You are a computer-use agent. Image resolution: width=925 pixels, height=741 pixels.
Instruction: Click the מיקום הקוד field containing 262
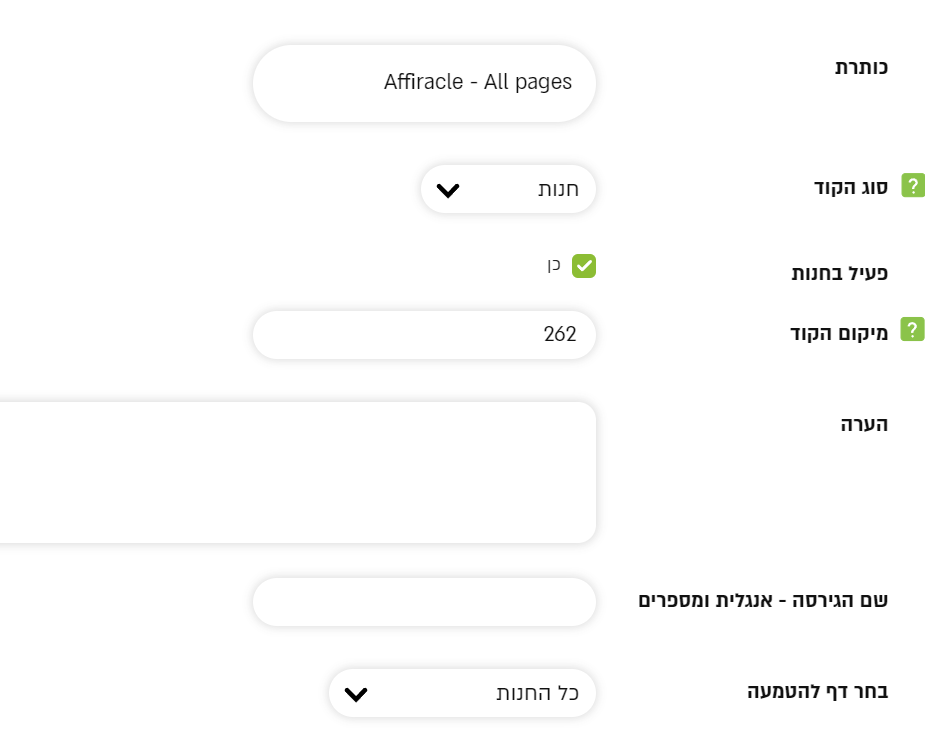click(x=424, y=335)
